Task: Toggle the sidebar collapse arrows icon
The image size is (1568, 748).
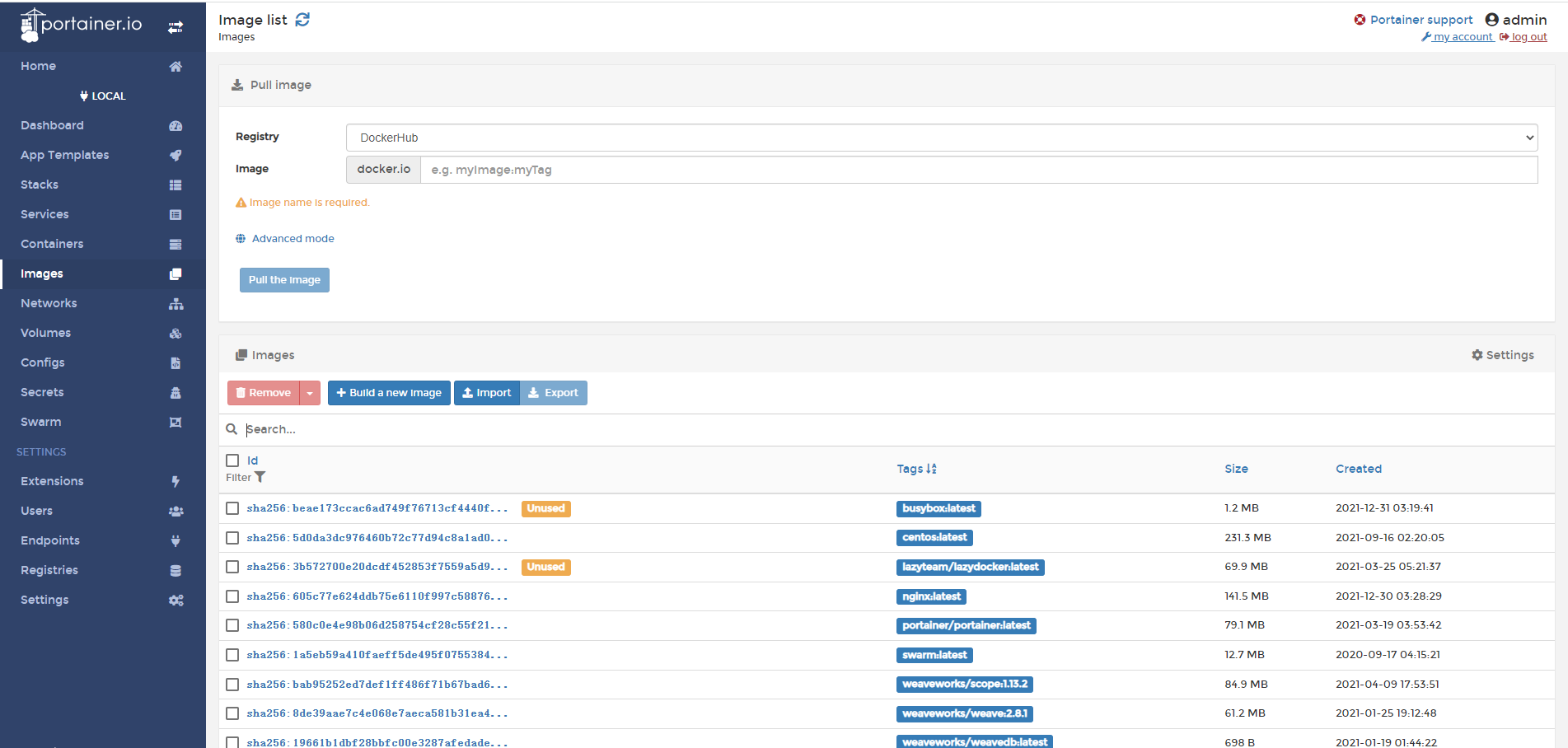Action: tap(176, 27)
